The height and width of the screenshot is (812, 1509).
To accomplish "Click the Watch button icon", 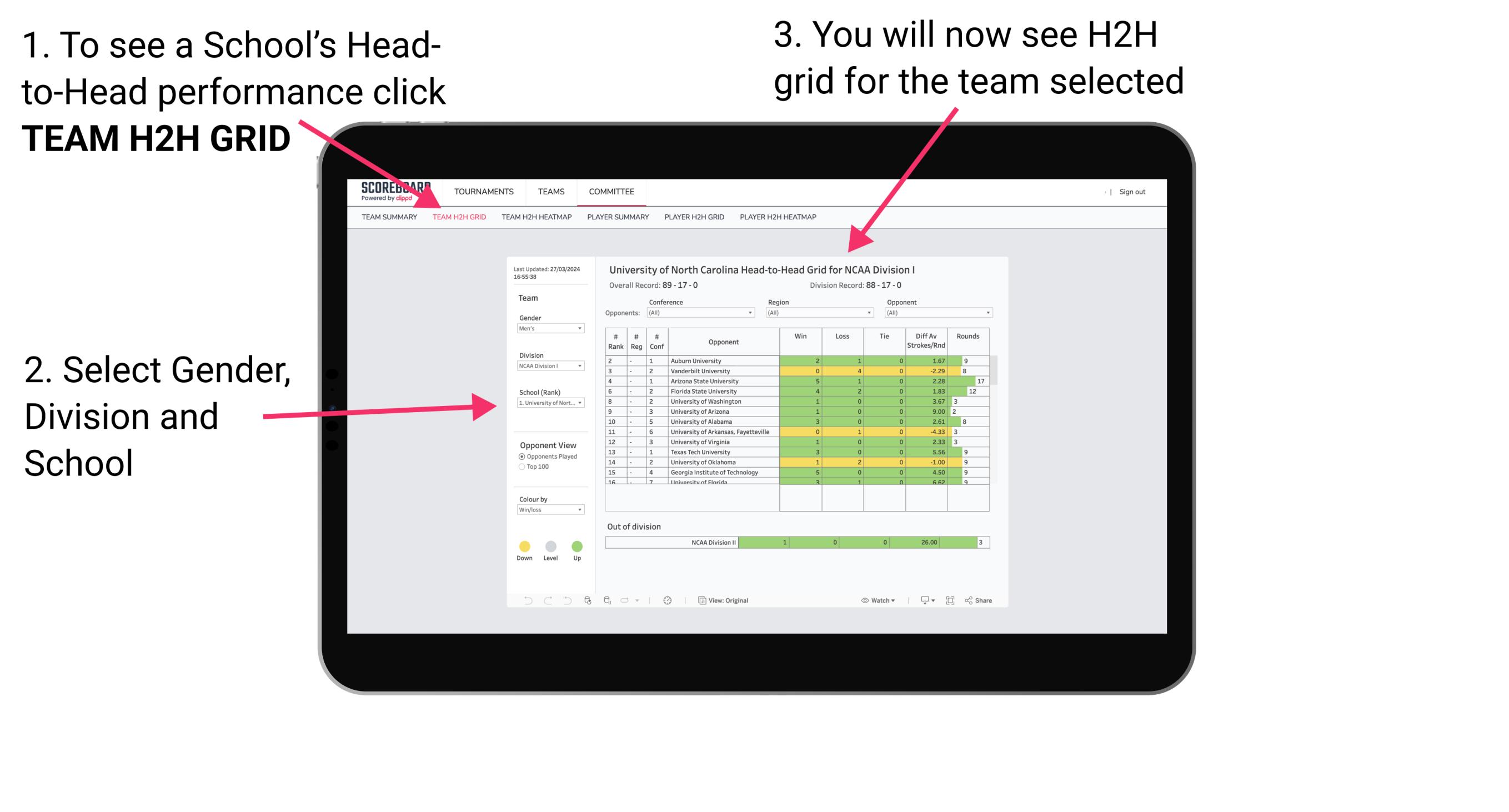I will coord(861,600).
